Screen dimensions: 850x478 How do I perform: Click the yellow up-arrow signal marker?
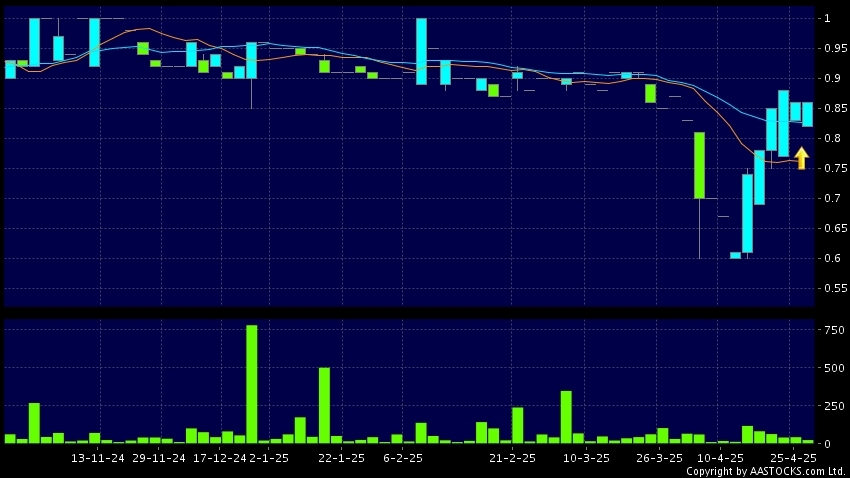(x=802, y=158)
